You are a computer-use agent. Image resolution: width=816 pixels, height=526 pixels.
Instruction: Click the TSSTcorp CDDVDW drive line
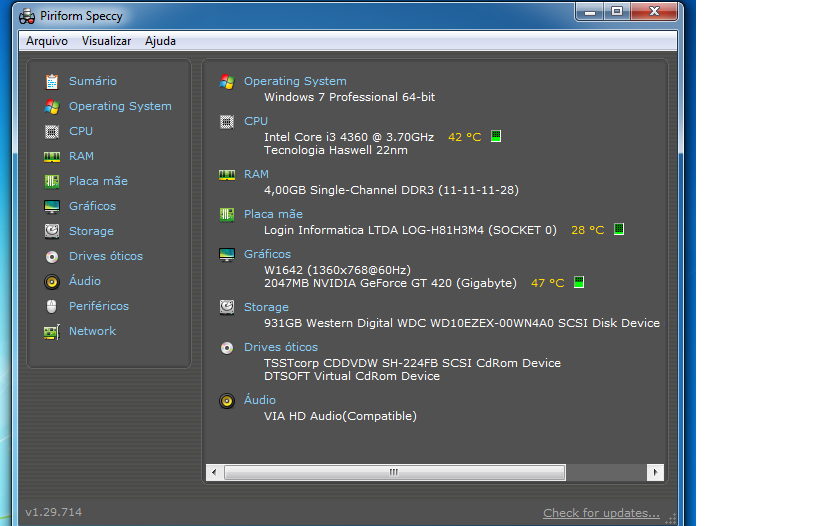412,363
